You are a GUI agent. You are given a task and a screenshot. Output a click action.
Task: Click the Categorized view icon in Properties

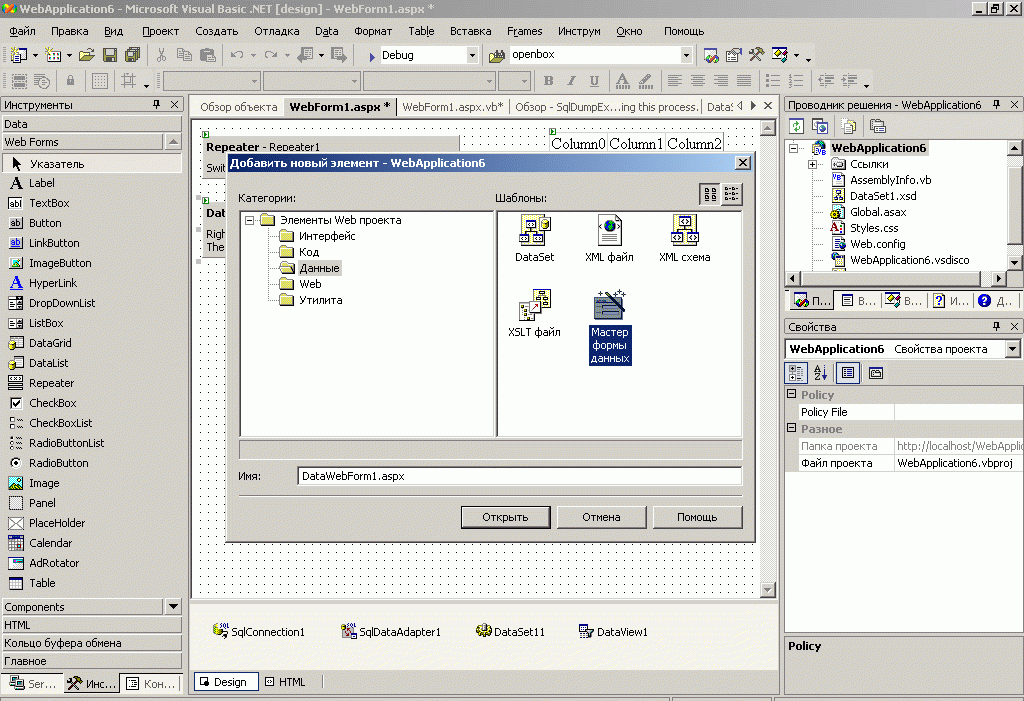click(x=796, y=373)
